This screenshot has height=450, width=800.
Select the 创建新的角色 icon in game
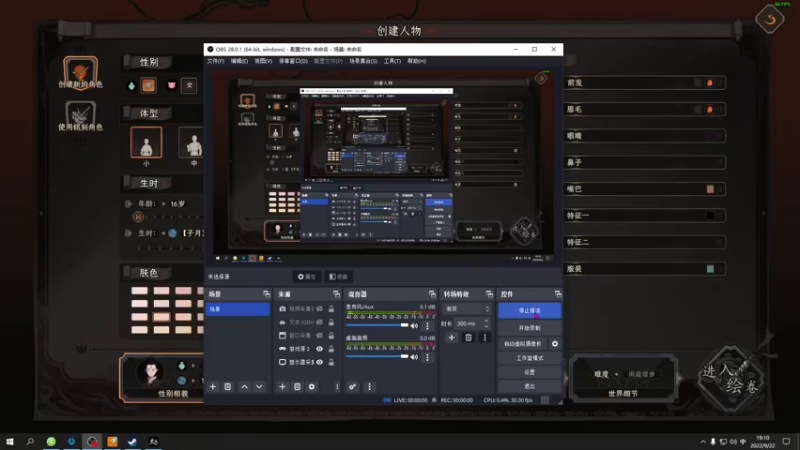pos(80,72)
